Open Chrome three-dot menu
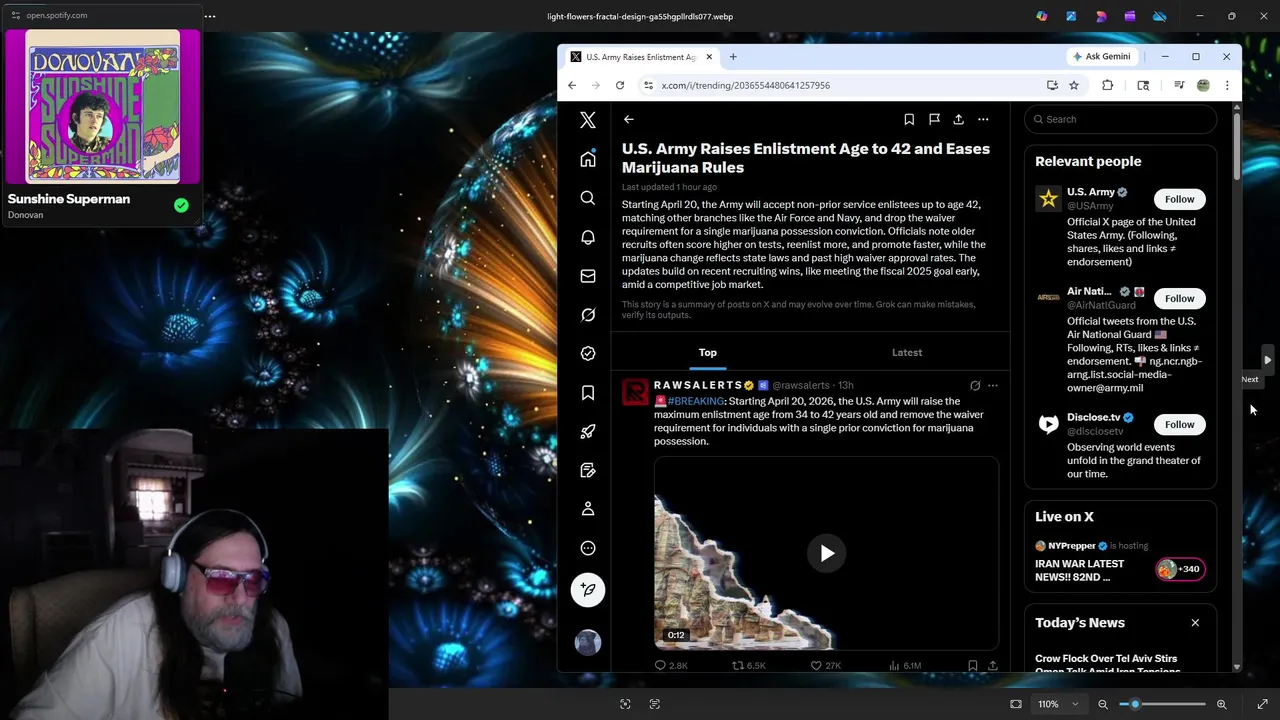This screenshot has width=1280, height=720. pos(1227,85)
